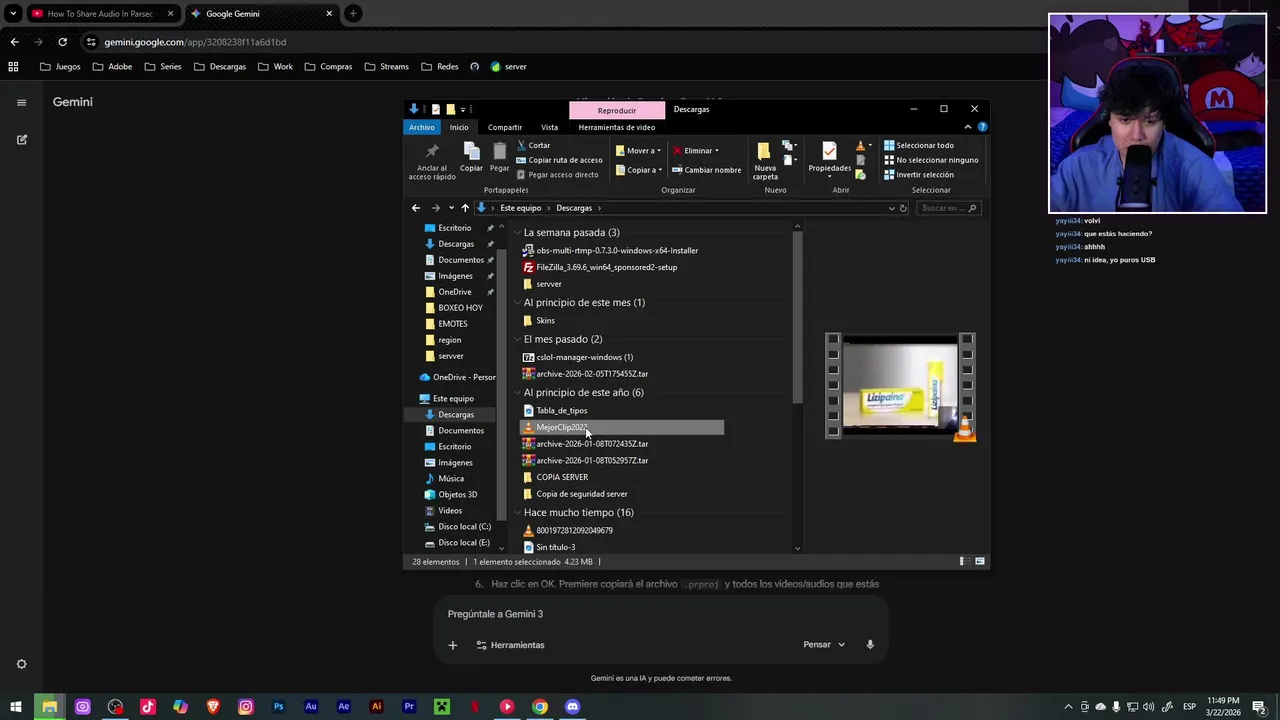Click the Cambiar nombre command

click(x=706, y=170)
